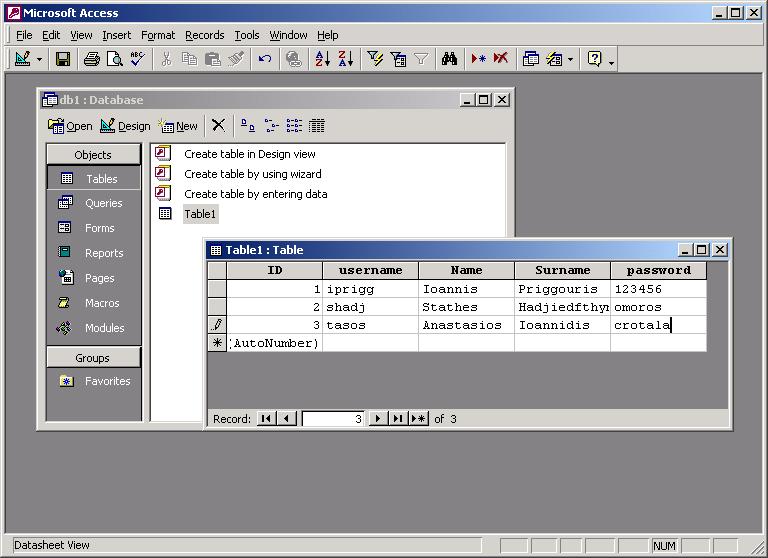Open the Records menu
Viewport: 768px width, 558px height.
click(x=204, y=35)
